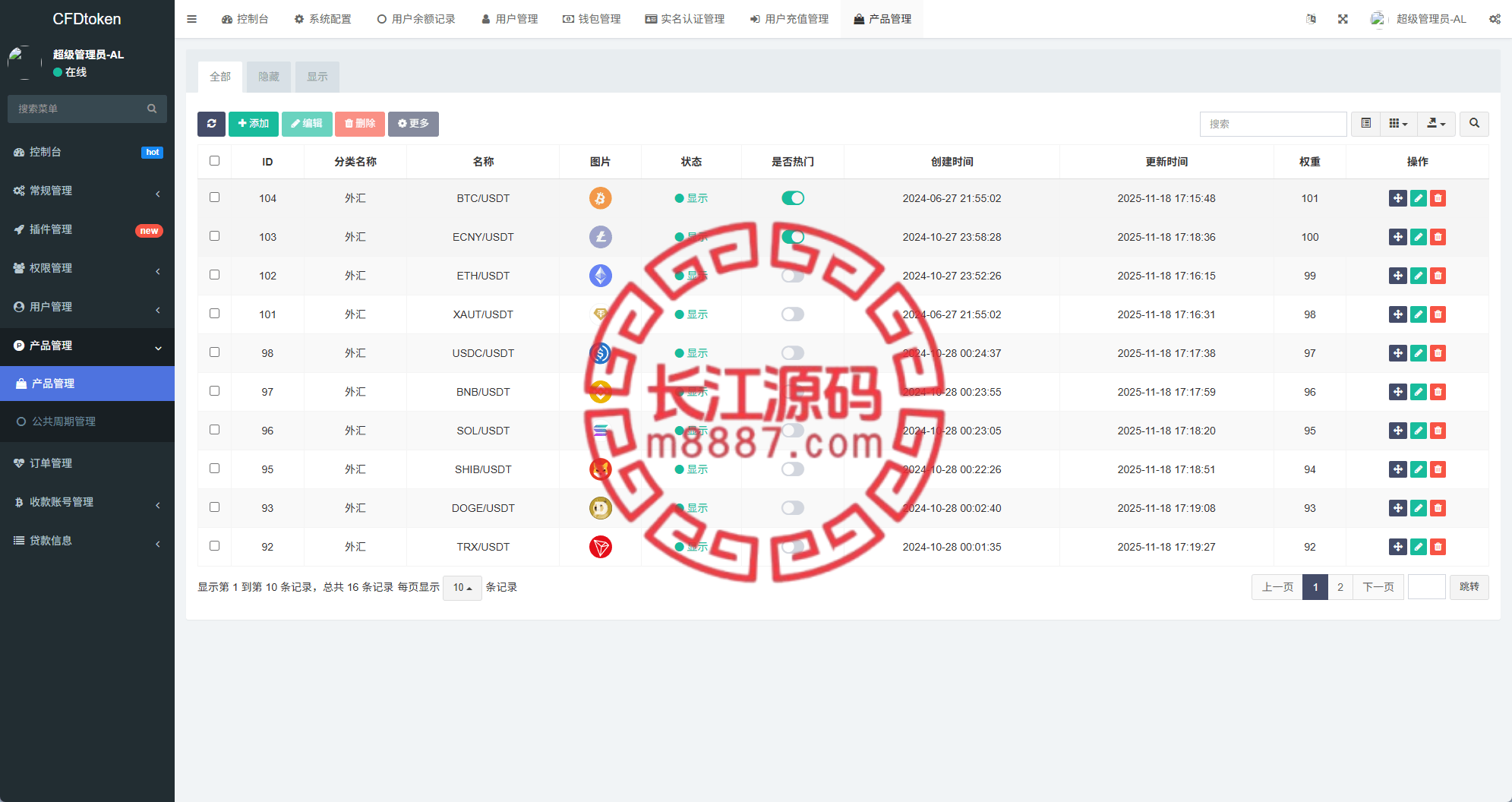Click the delete icon in BTC/USDT row
The image size is (1512, 802).
[1438, 198]
